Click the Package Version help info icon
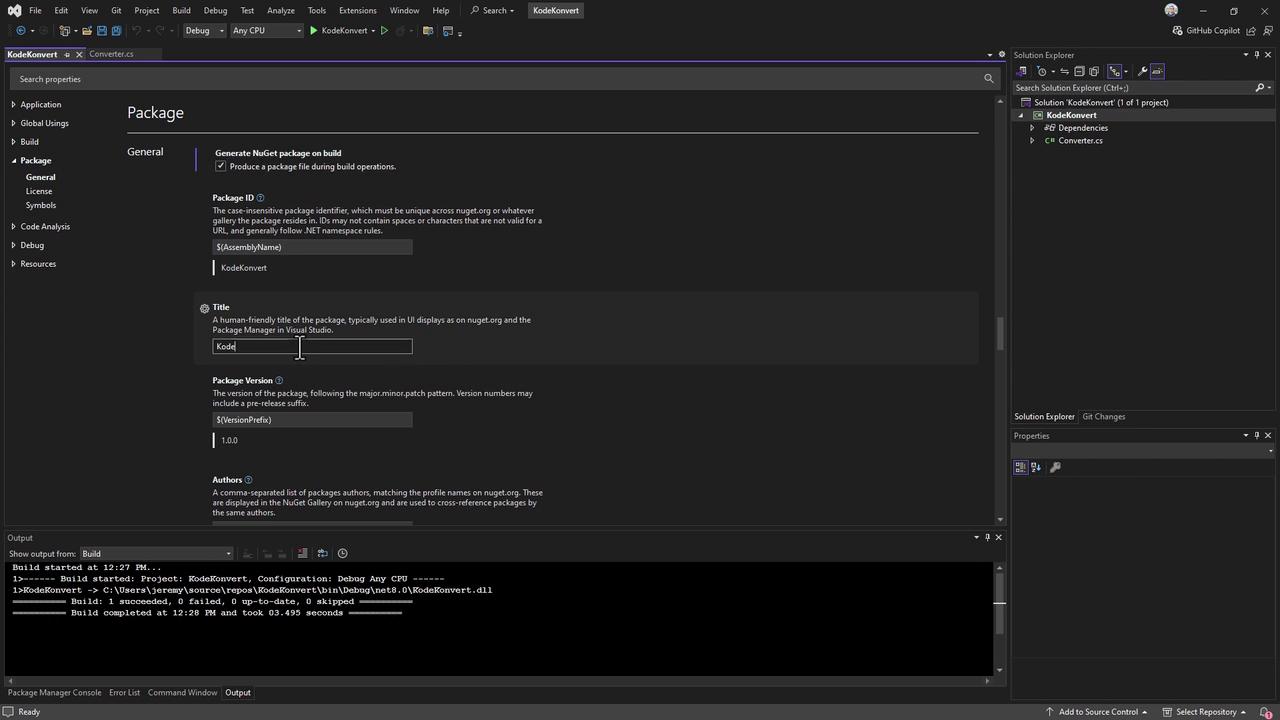 (279, 381)
